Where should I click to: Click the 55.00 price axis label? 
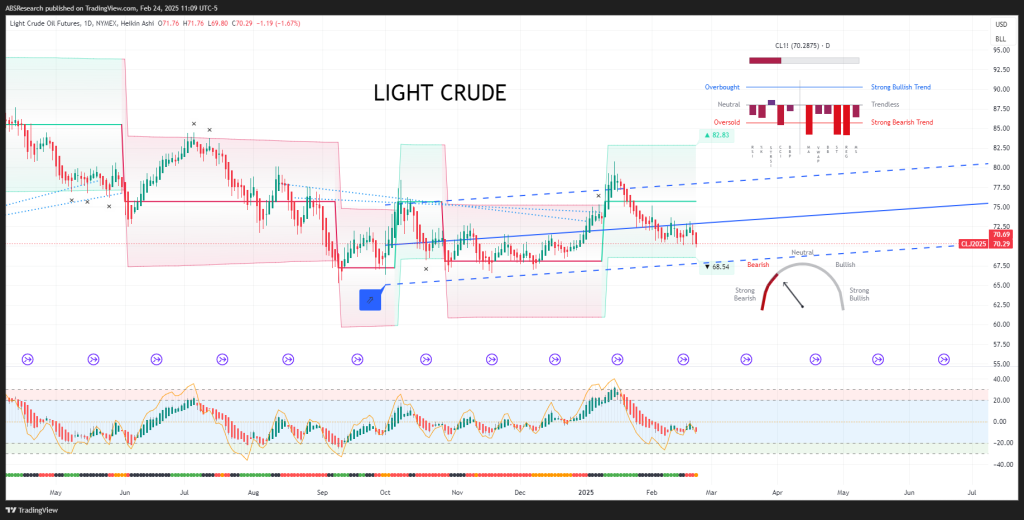(1002, 363)
